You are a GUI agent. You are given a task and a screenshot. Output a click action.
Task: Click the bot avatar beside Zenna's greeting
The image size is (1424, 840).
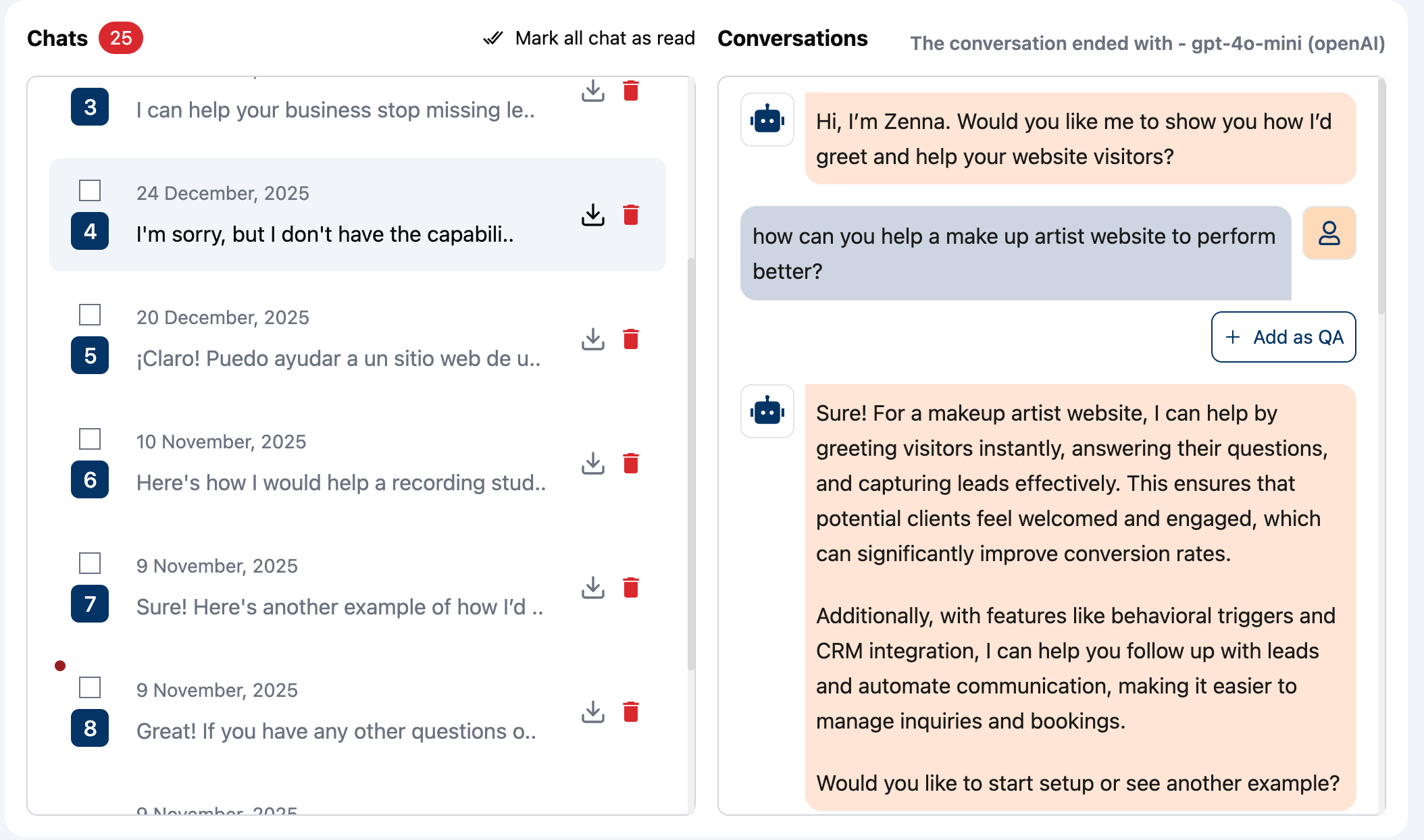[x=767, y=120]
